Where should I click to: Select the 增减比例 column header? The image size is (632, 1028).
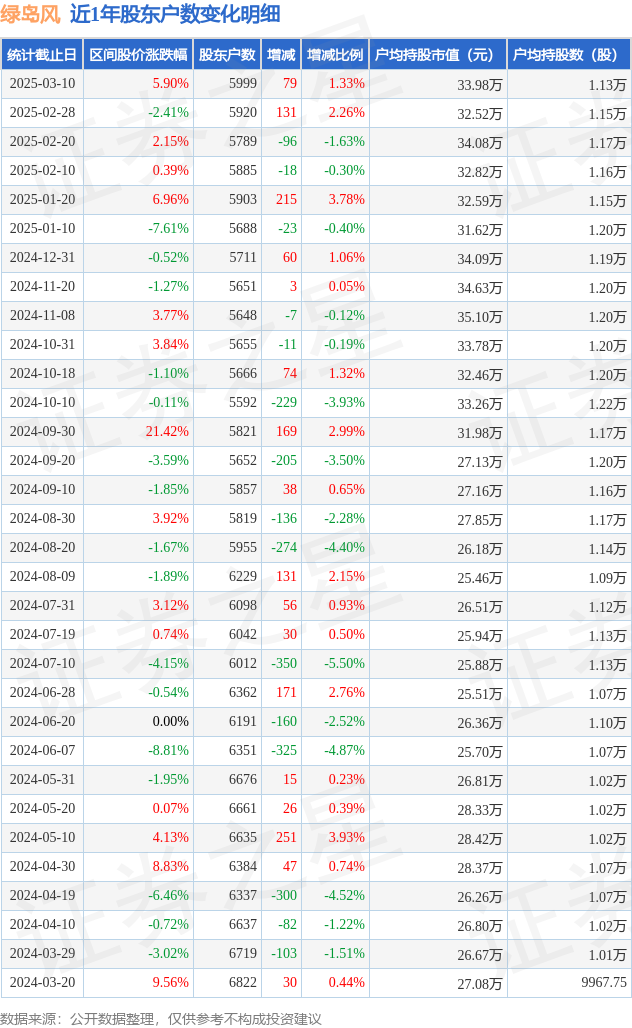pyautogui.click(x=335, y=54)
